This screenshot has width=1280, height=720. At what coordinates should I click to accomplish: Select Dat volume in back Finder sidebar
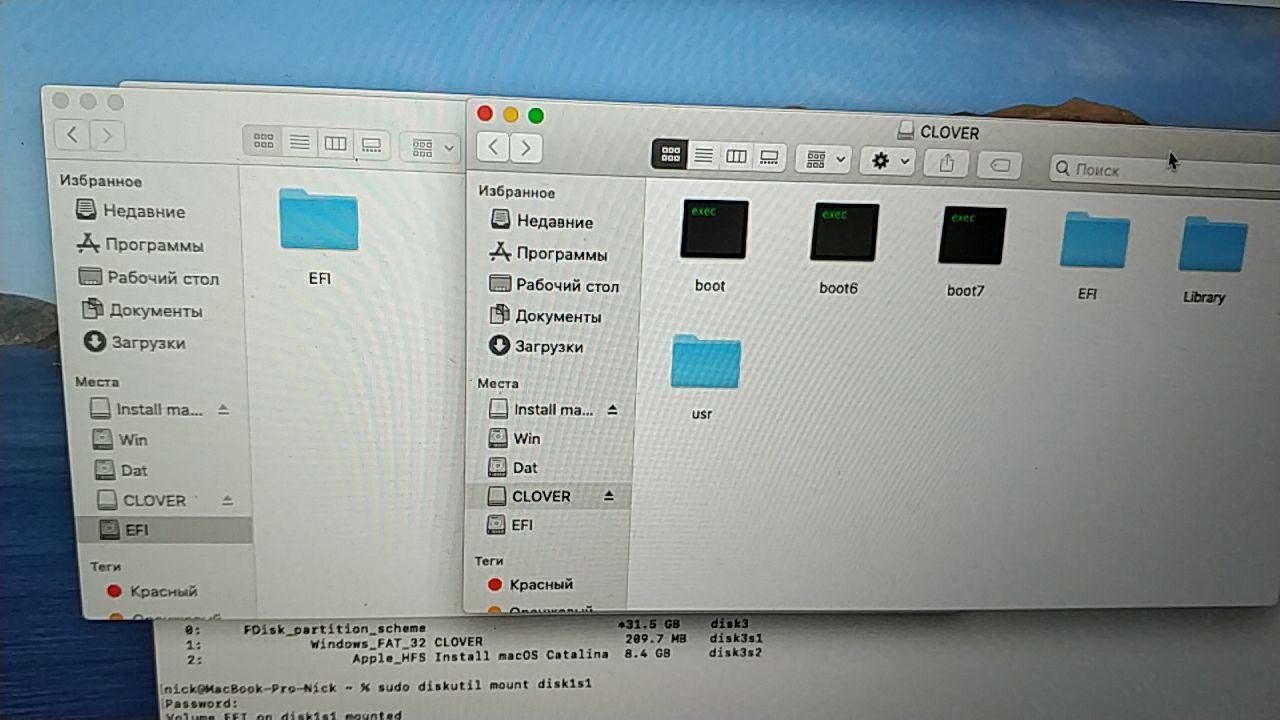tap(121, 469)
